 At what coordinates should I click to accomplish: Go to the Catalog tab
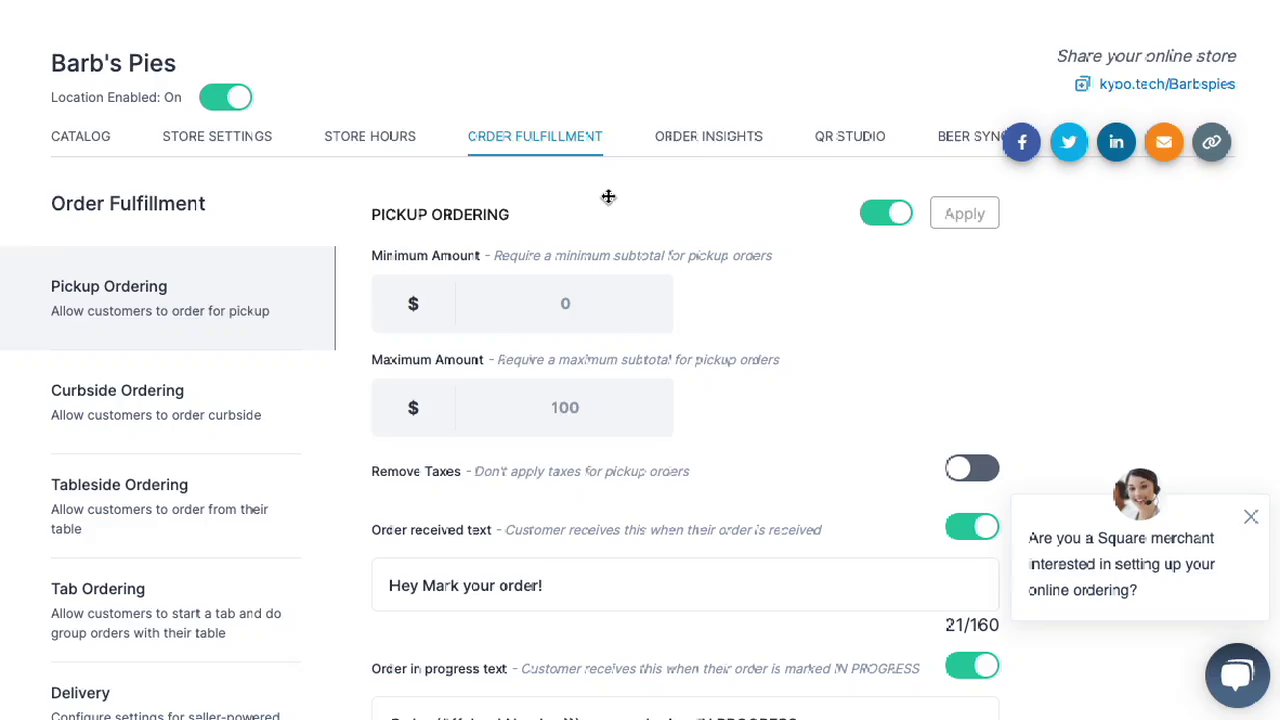click(81, 136)
